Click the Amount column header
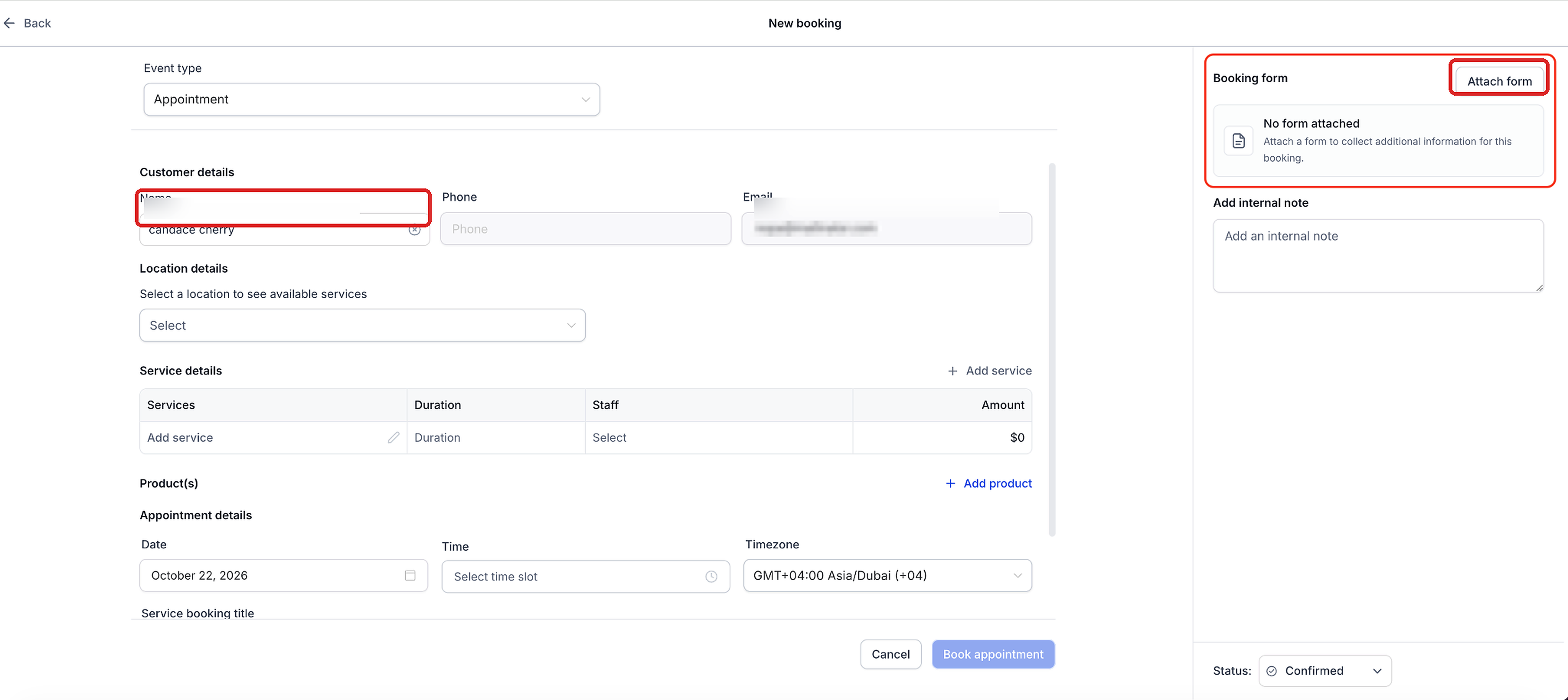Image resolution: width=1568 pixels, height=700 pixels. pos(942,405)
